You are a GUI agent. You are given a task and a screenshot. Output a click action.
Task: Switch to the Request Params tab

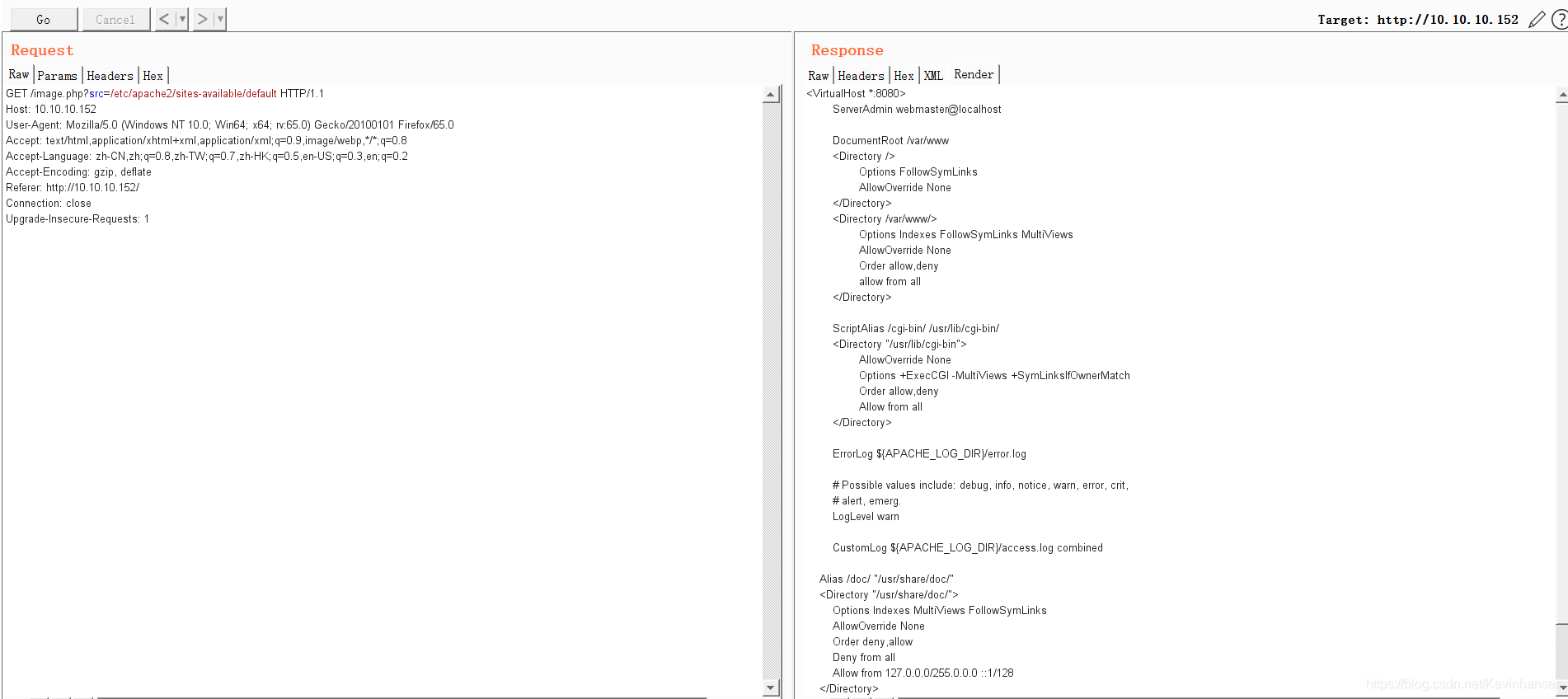[x=58, y=75]
